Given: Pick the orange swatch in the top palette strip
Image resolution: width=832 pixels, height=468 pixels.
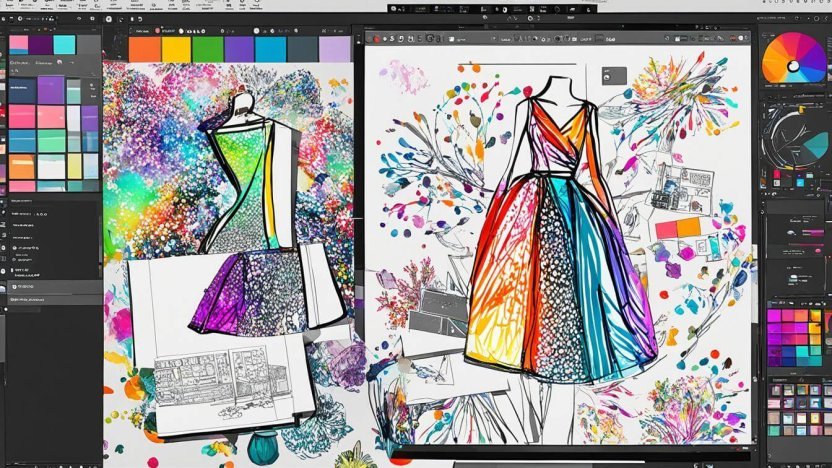Looking at the screenshot, I should coord(144,49).
